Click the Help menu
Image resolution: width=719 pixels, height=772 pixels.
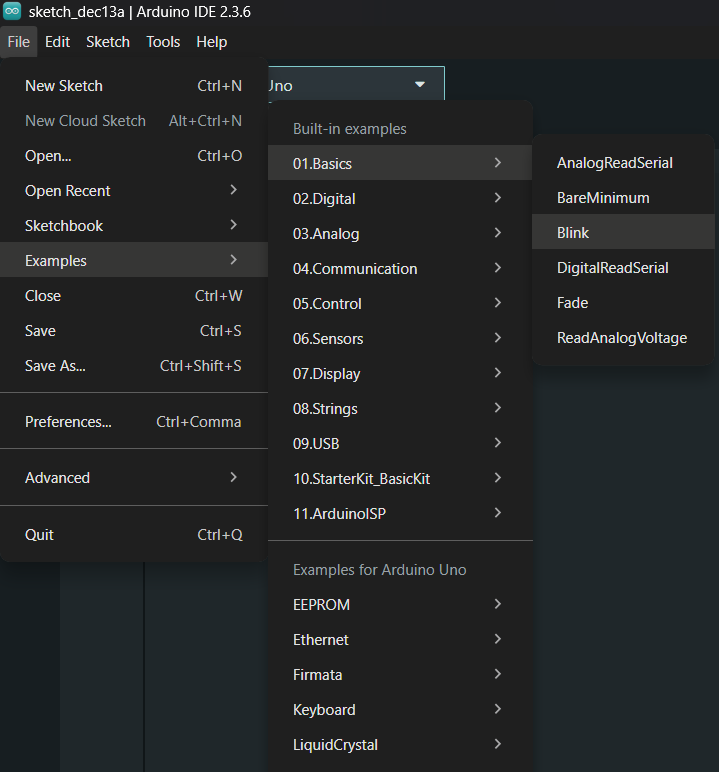211,42
